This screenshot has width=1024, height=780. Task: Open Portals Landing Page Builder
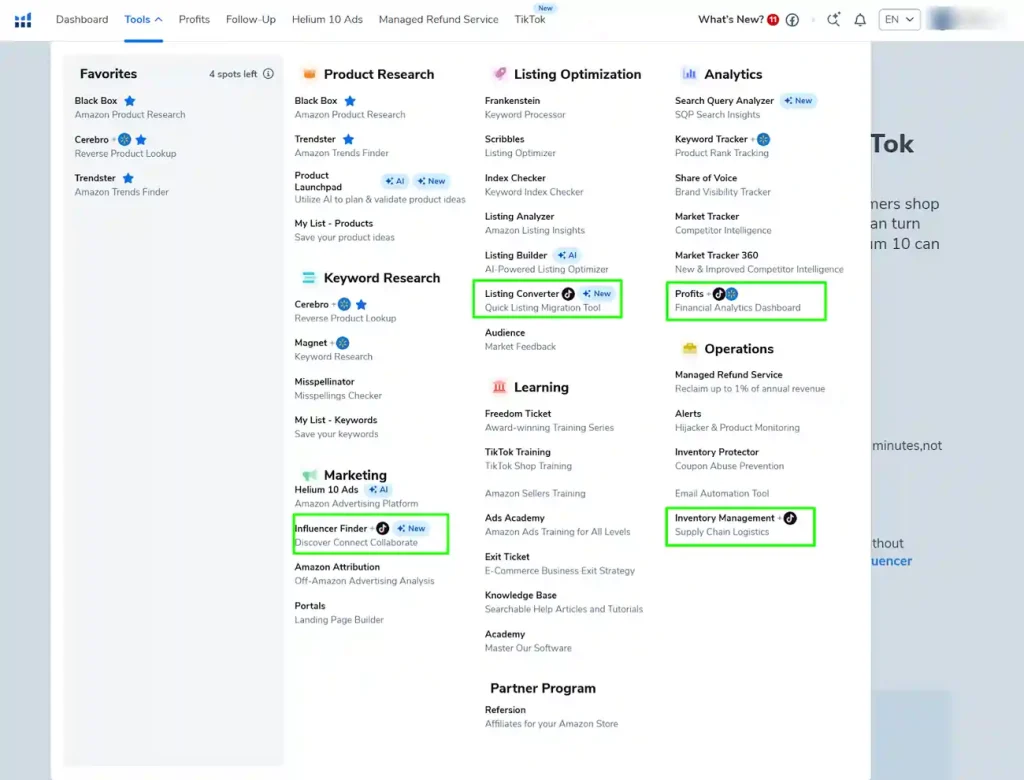tap(339, 612)
